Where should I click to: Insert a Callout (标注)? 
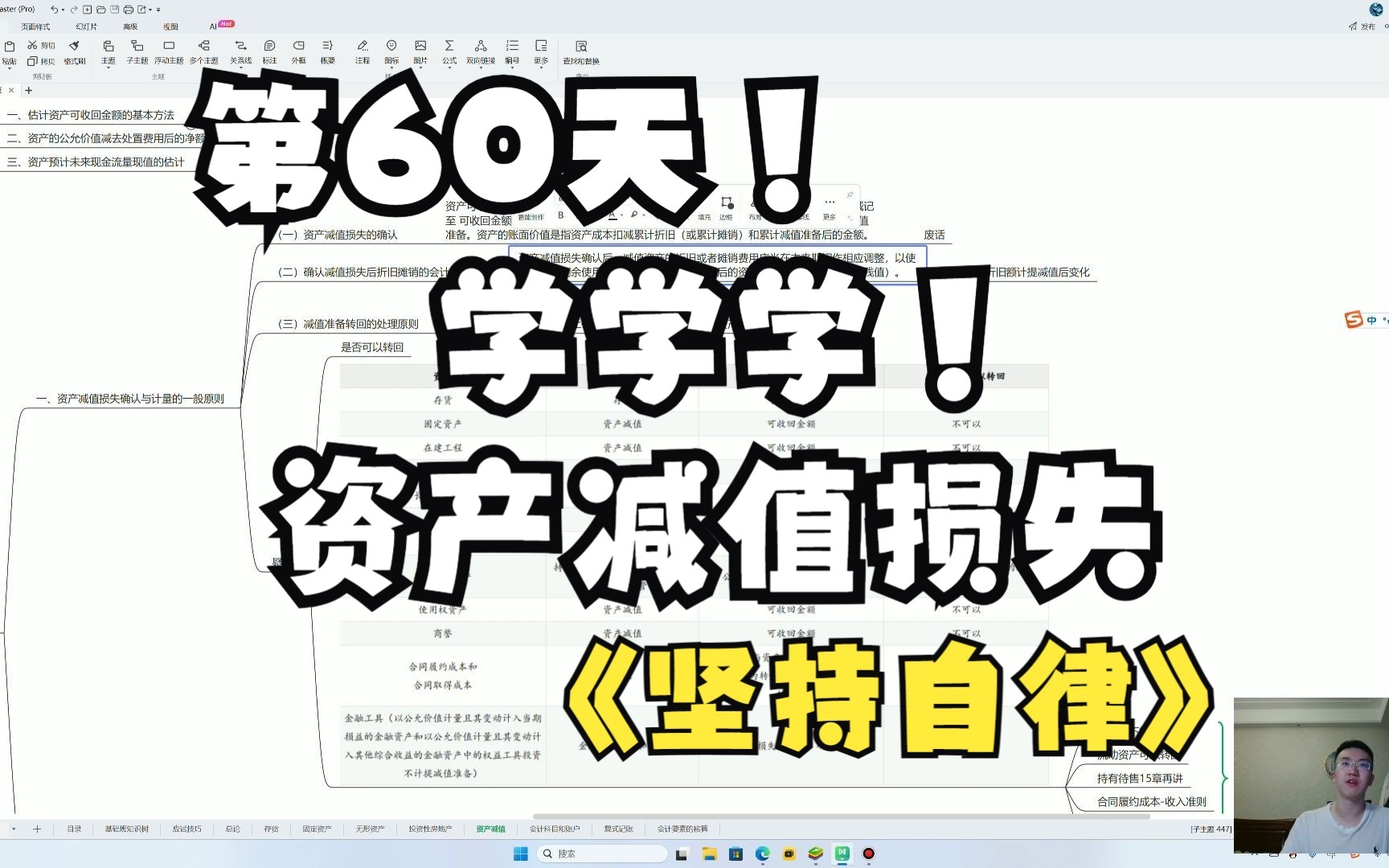click(269, 51)
